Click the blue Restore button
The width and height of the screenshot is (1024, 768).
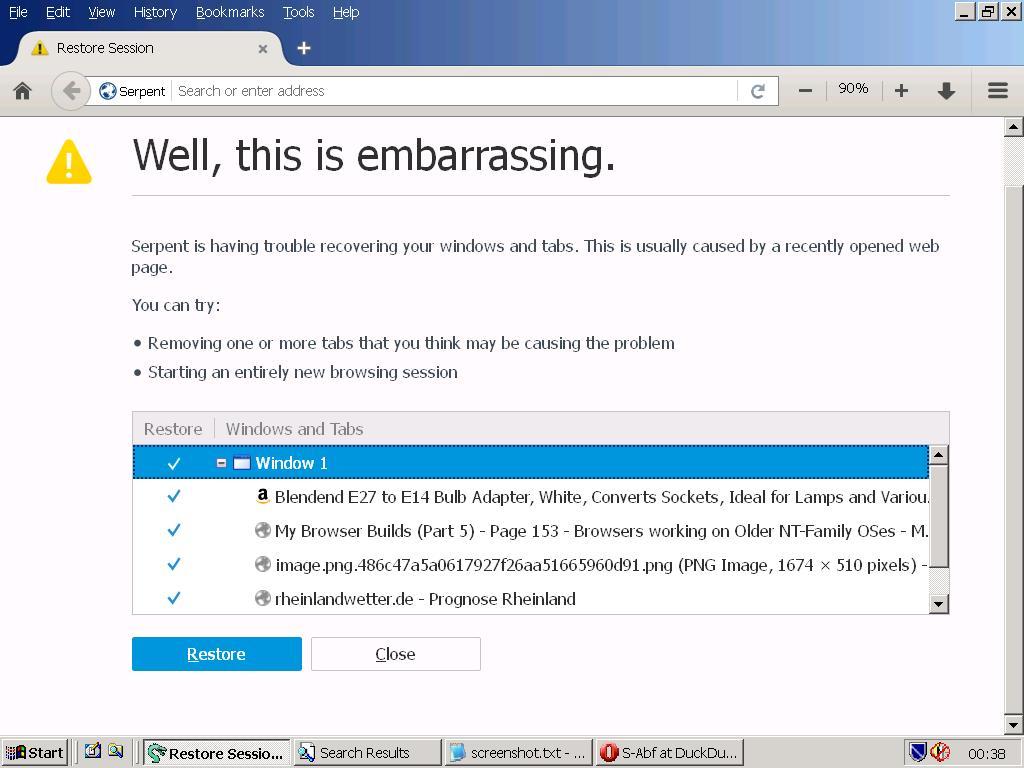click(217, 654)
